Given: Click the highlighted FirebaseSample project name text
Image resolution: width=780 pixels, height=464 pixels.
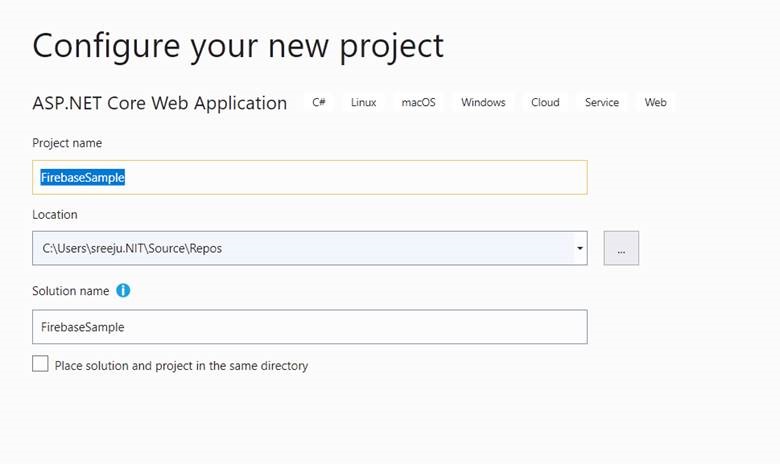Looking at the screenshot, I should pos(83,178).
